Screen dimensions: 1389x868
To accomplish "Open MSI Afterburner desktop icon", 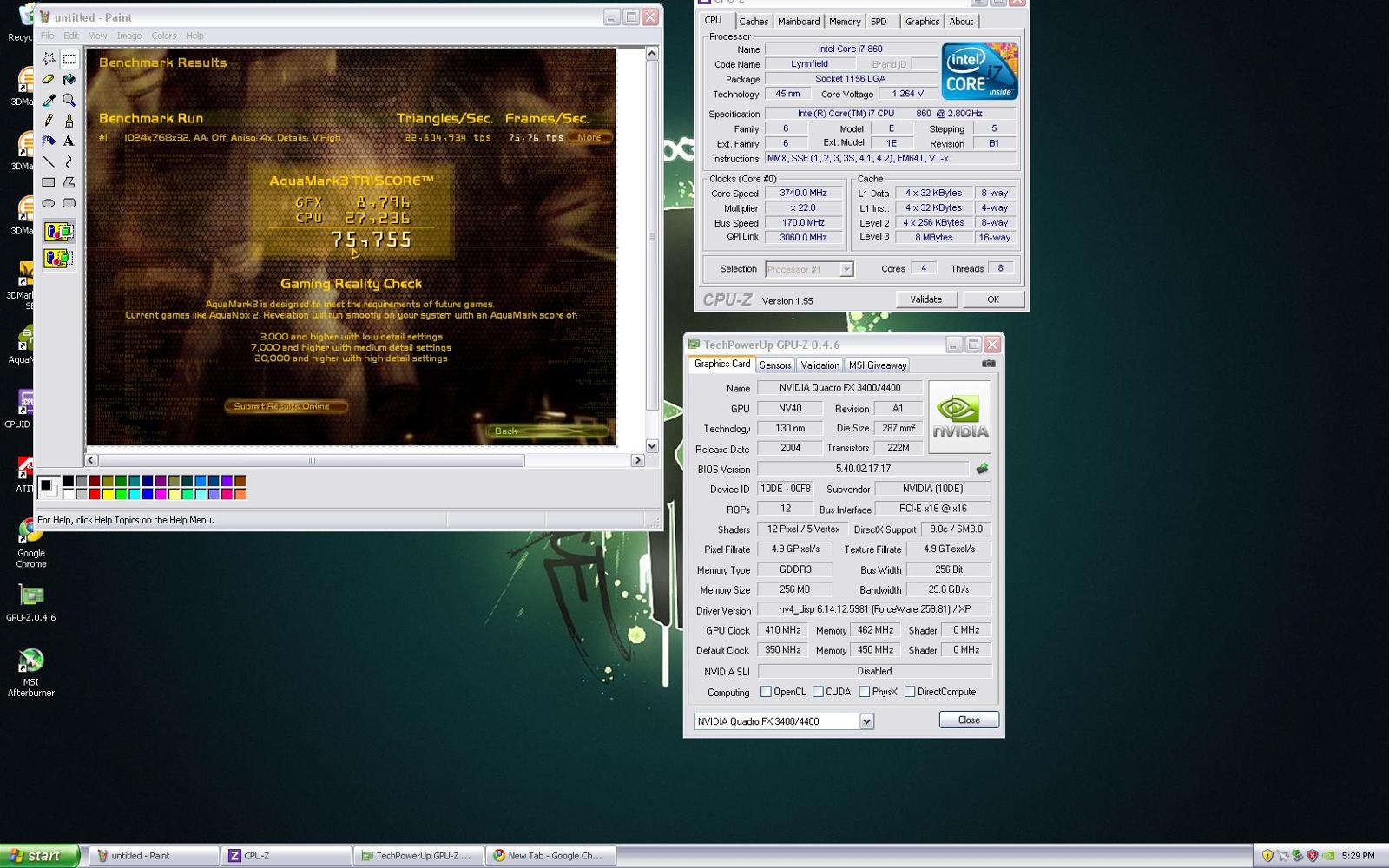I will [31, 673].
